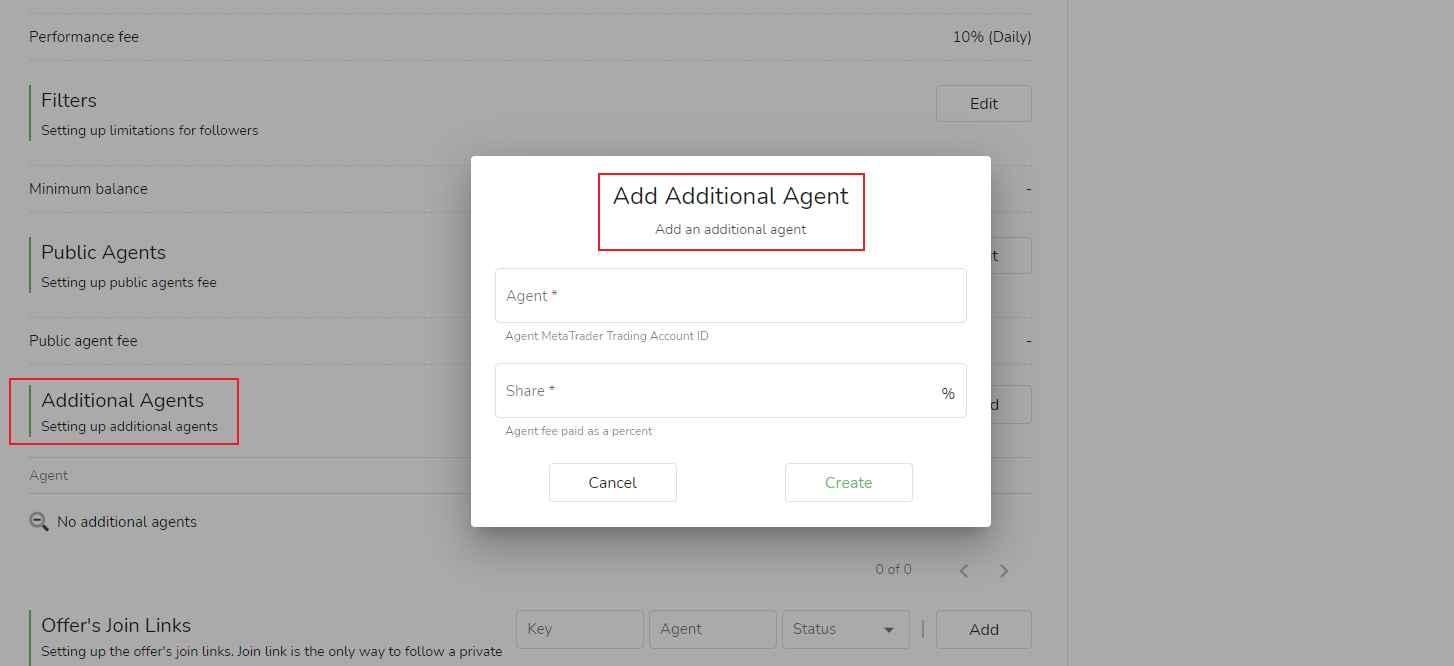Click the Key field for join links
The height and width of the screenshot is (666, 1454).
coord(580,629)
